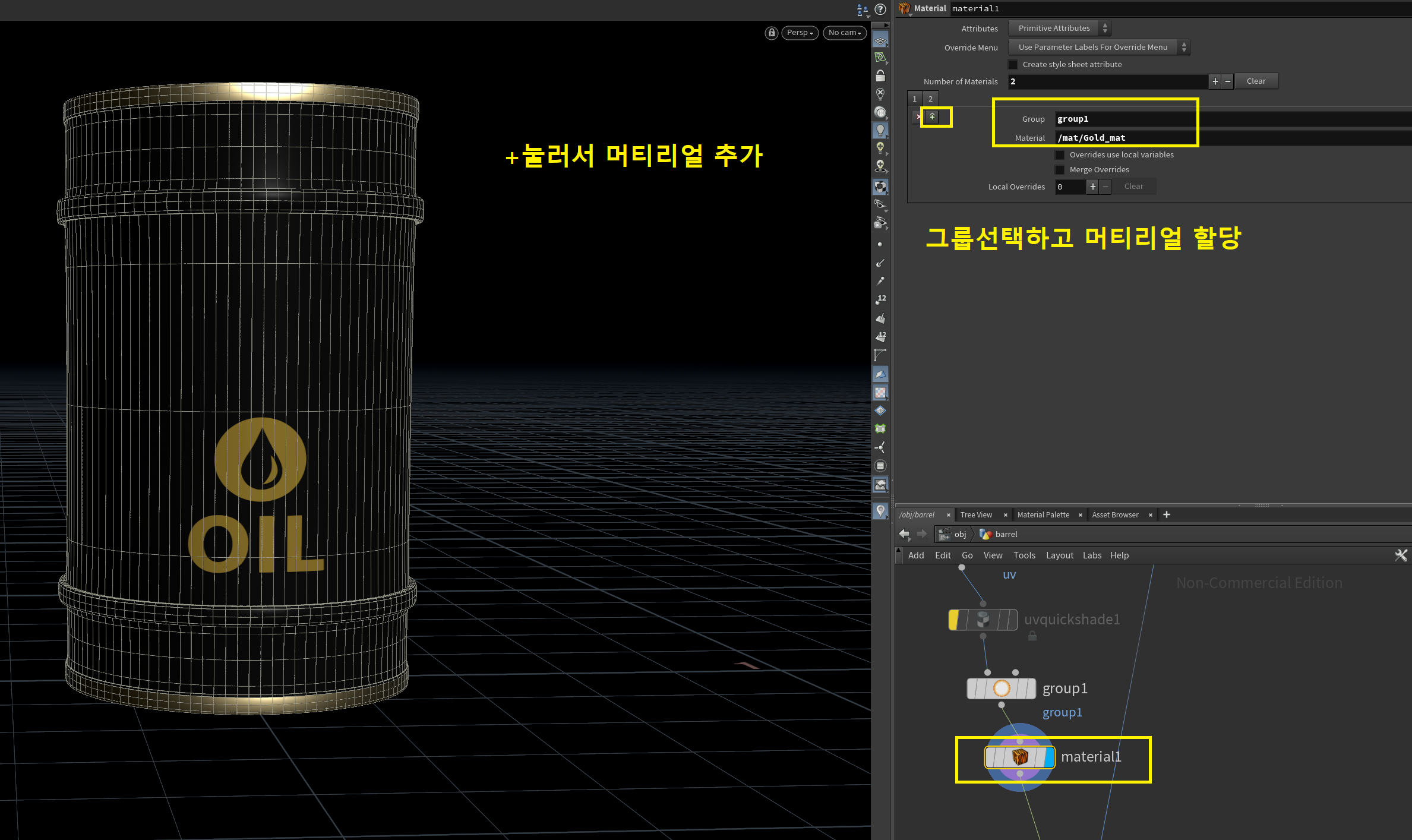1412x840 pixels.
Task: Click the network editor wrench settings icon
Action: (x=1401, y=555)
